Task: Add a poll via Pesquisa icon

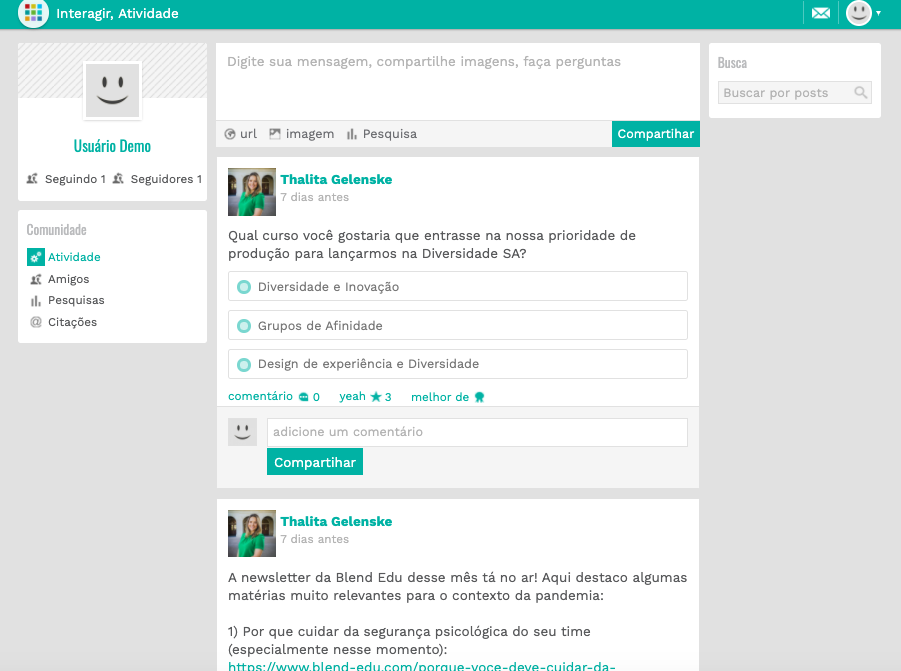Action: (352, 134)
